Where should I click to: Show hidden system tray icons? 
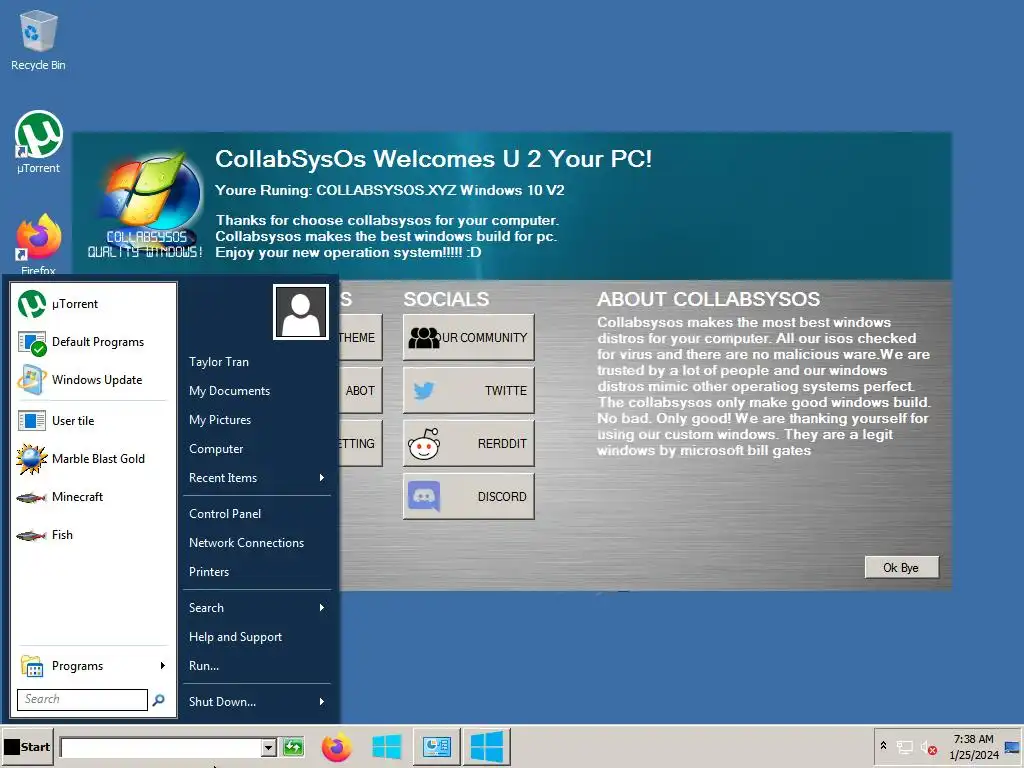(884, 746)
